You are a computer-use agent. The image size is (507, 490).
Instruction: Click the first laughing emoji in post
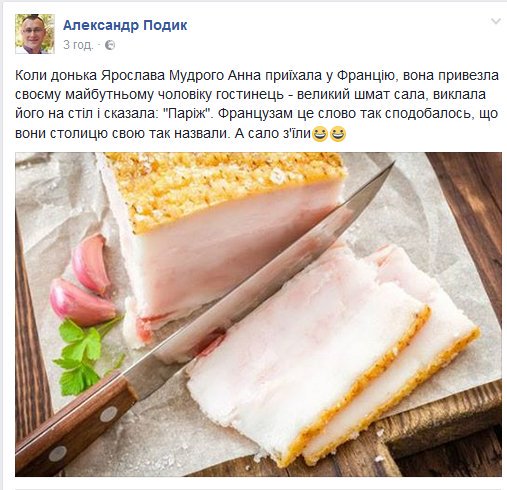(x=320, y=134)
